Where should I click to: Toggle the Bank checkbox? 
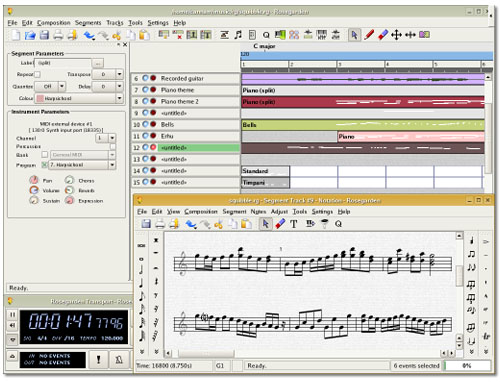click(x=45, y=155)
